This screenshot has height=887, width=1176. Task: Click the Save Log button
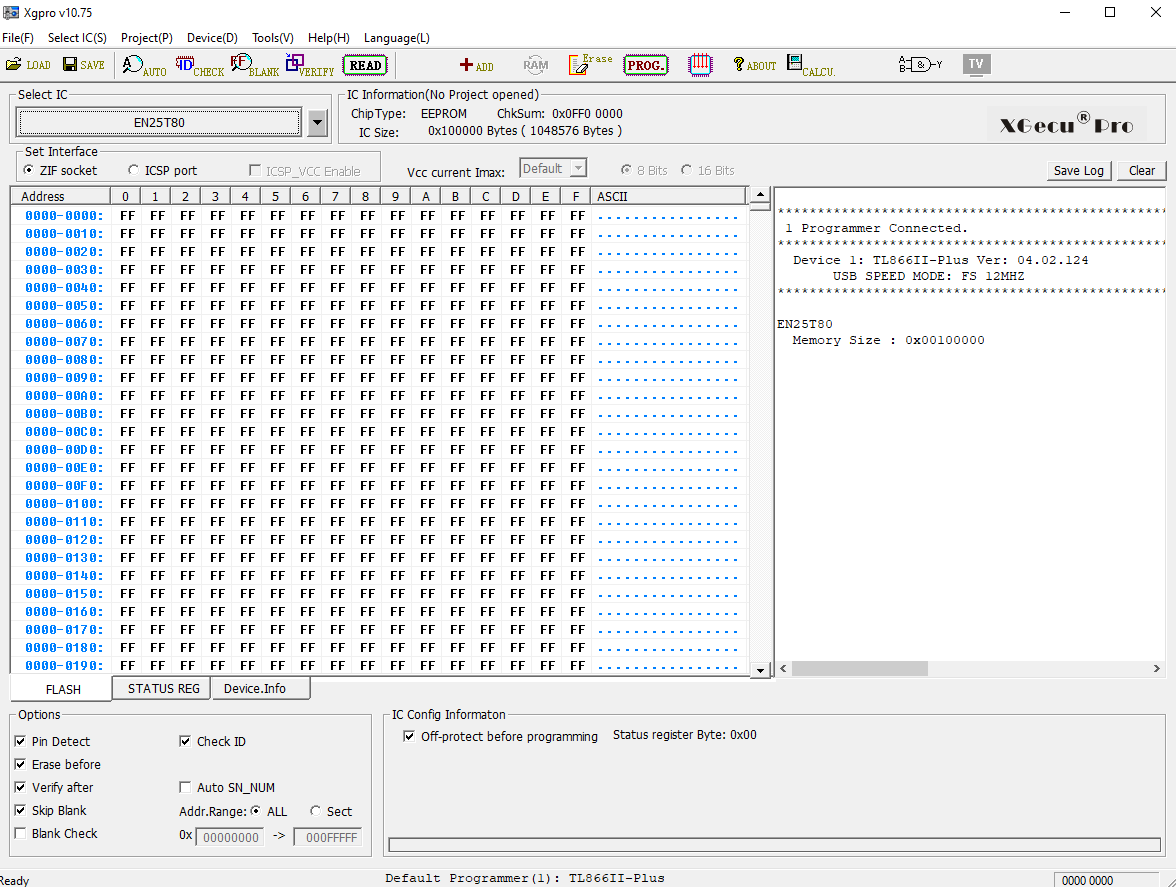point(1078,170)
